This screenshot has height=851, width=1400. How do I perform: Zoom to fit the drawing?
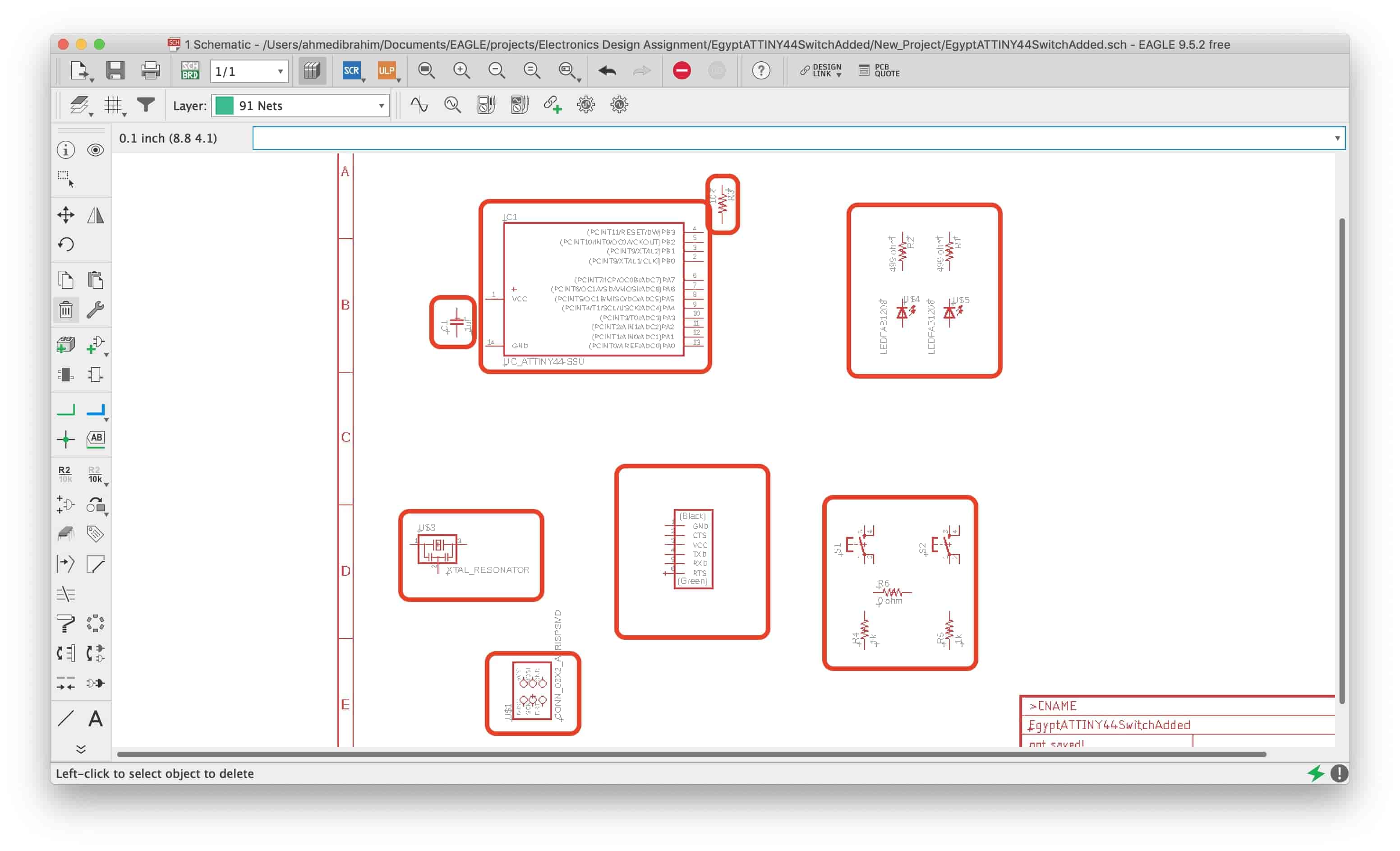[x=426, y=70]
